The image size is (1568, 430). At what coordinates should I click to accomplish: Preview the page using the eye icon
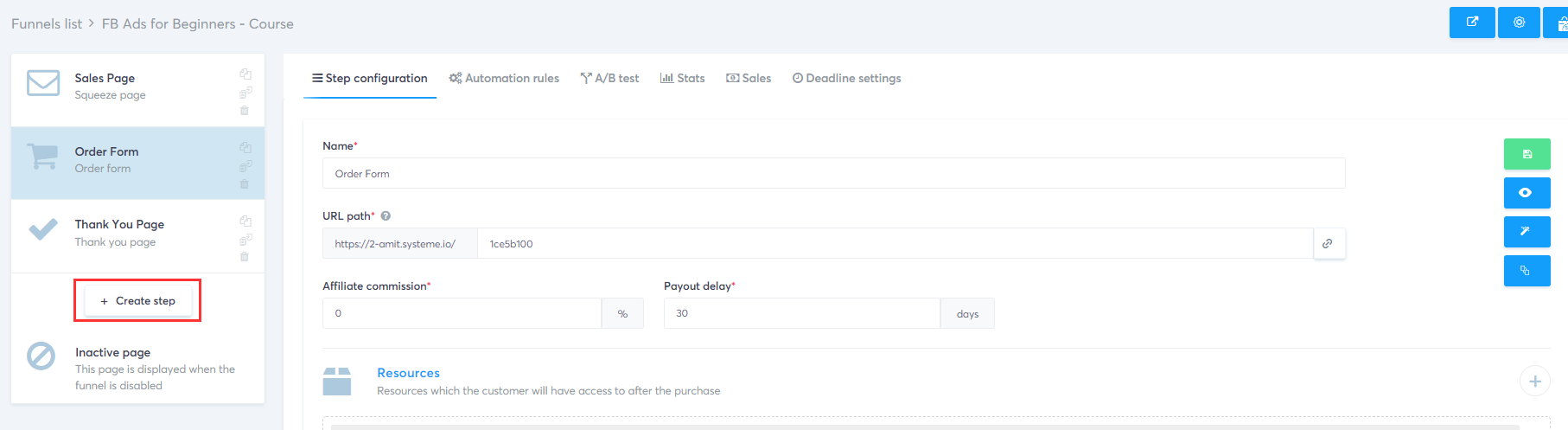coord(1527,193)
